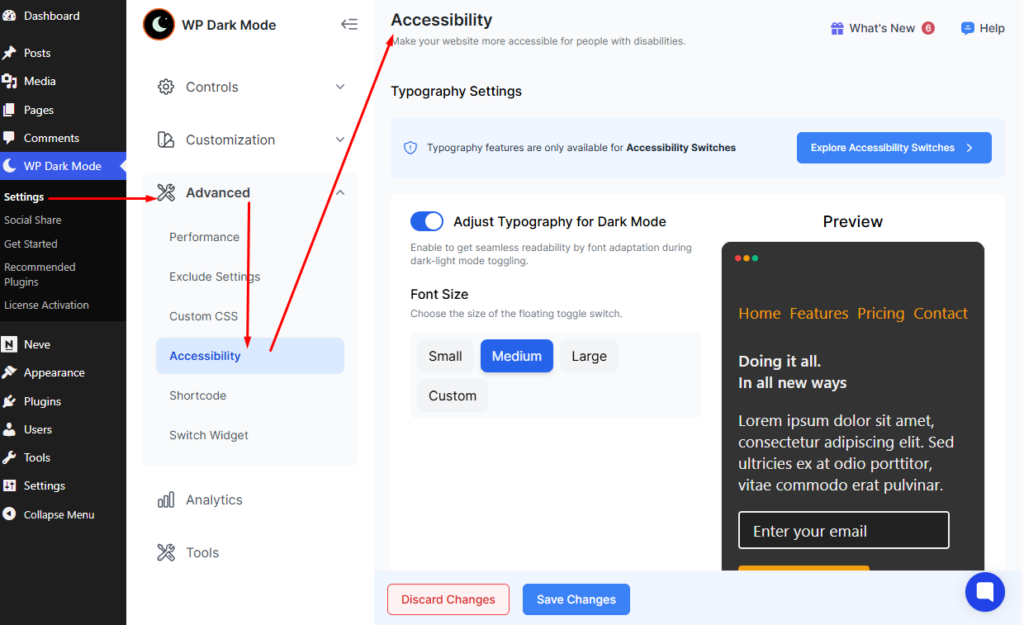Click the What's New gift icon

click(x=837, y=28)
